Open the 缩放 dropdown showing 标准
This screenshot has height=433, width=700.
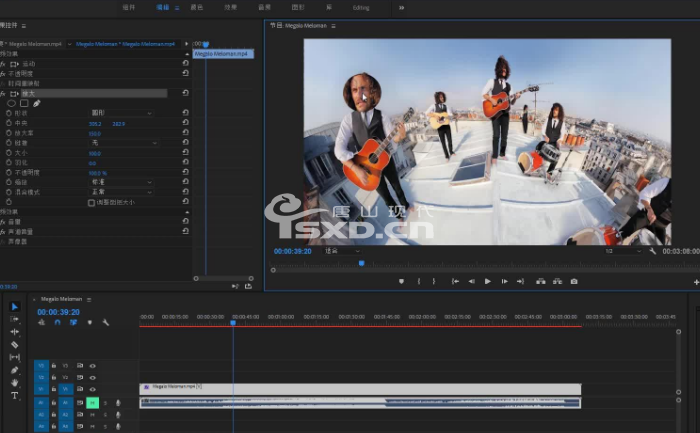(x=121, y=182)
